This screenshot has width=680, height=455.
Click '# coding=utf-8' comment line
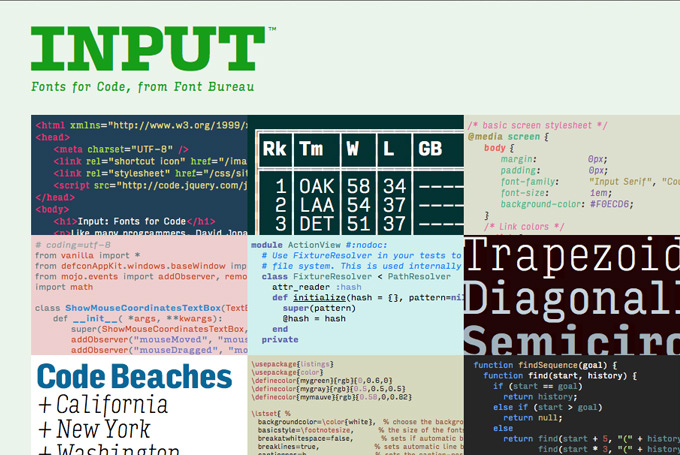point(72,245)
